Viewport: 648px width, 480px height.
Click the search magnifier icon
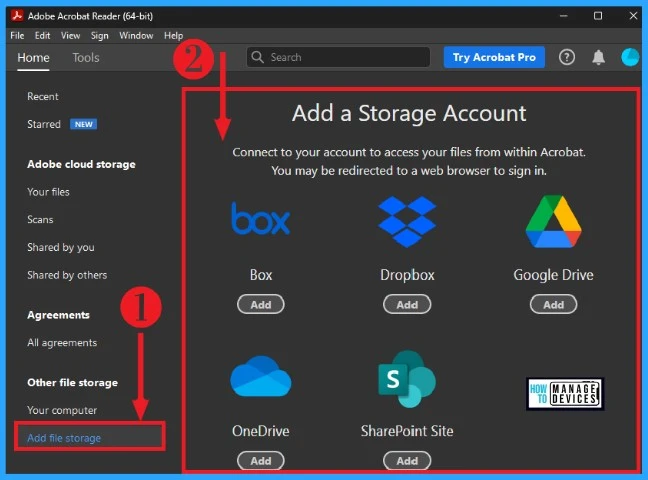coord(257,57)
